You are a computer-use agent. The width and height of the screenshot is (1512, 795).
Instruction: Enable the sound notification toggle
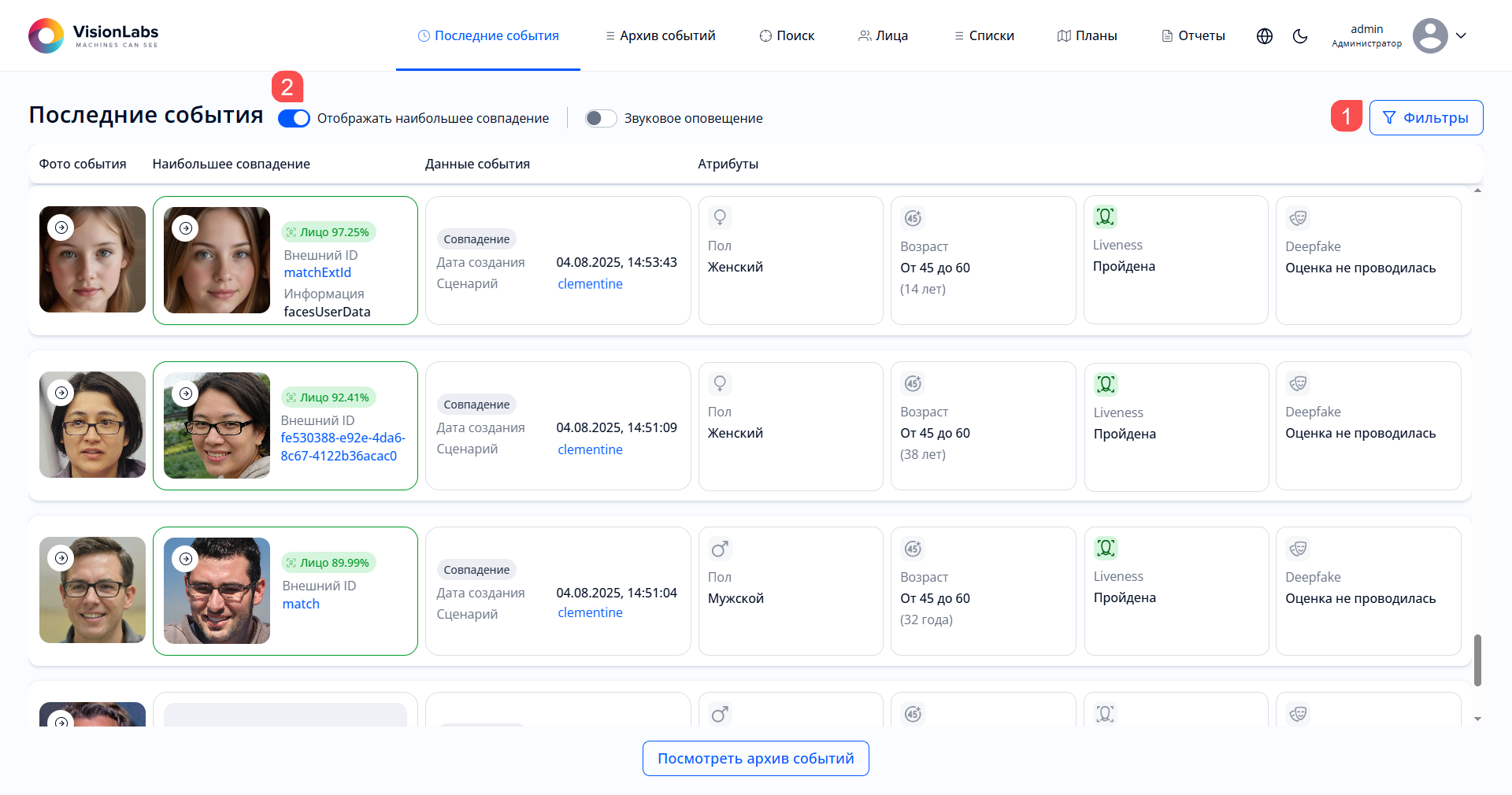click(x=601, y=118)
